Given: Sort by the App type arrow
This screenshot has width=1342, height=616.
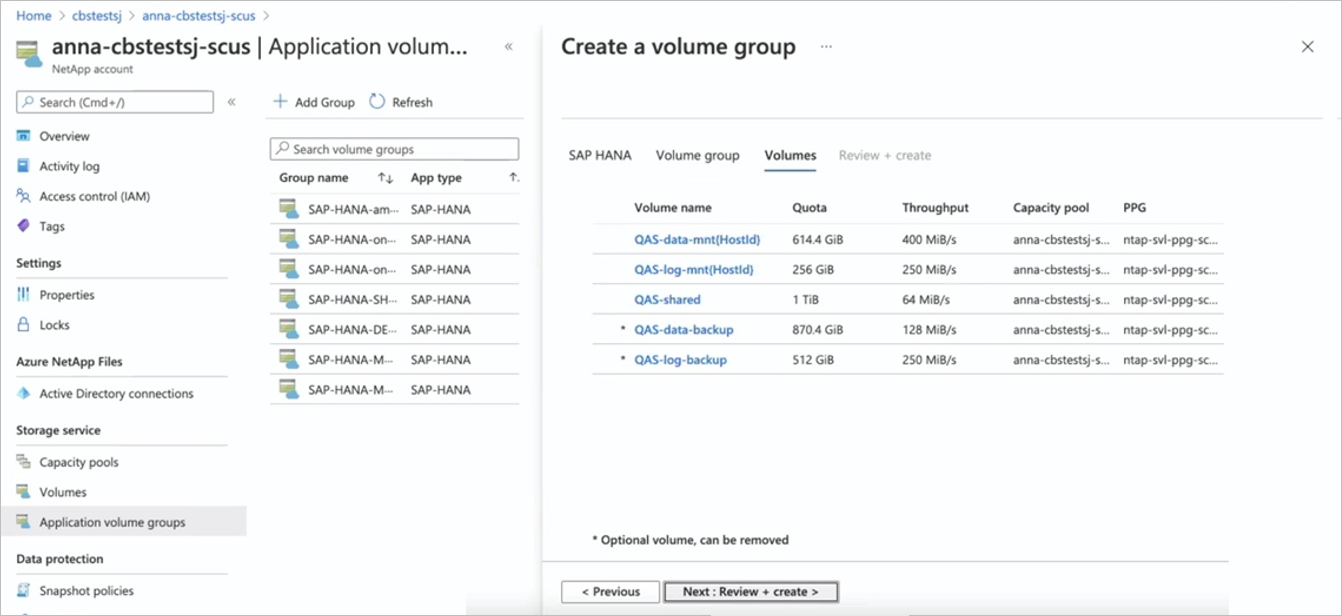Looking at the screenshot, I should (514, 178).
